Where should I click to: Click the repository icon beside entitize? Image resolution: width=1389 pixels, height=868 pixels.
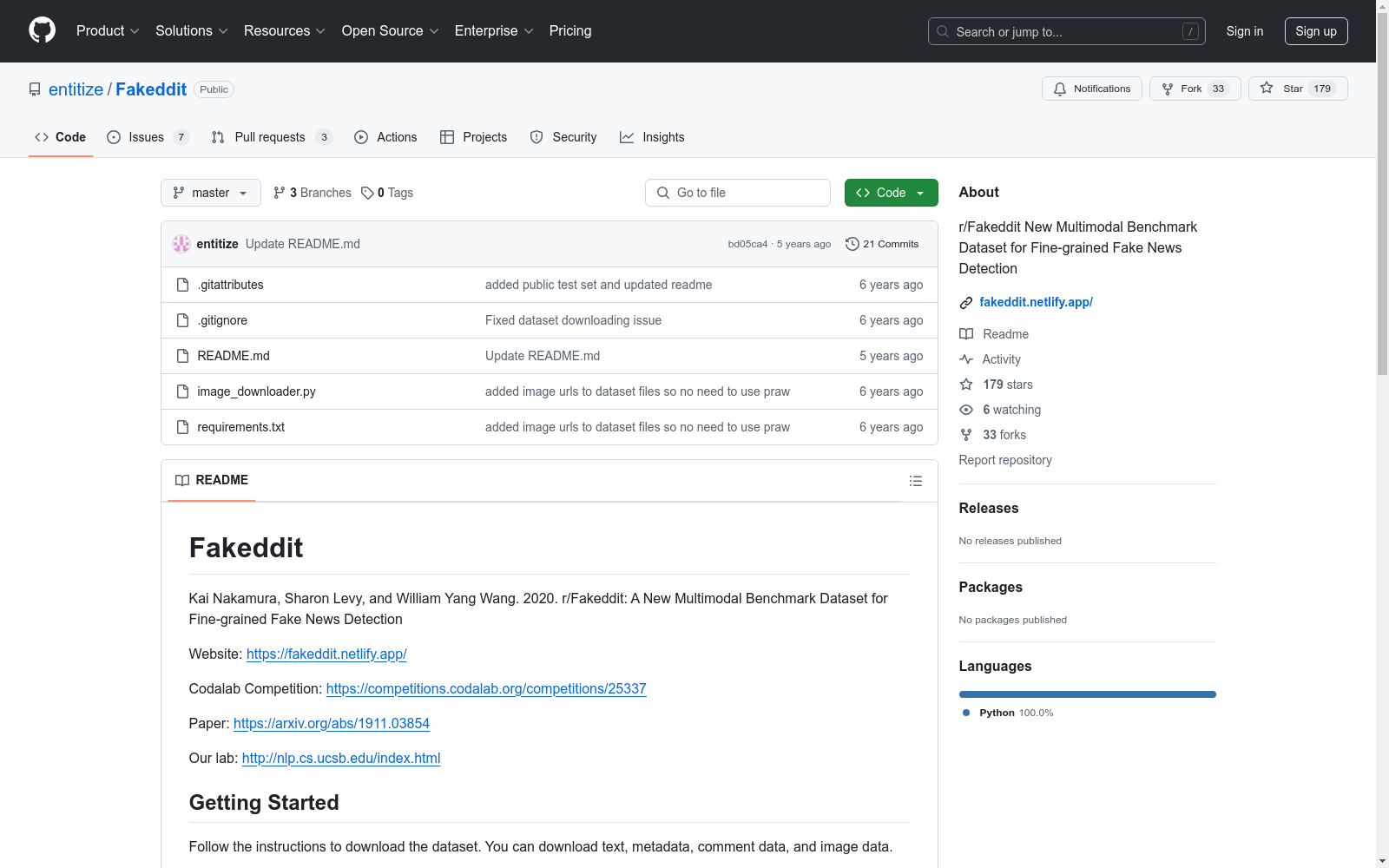pos(35,89)
